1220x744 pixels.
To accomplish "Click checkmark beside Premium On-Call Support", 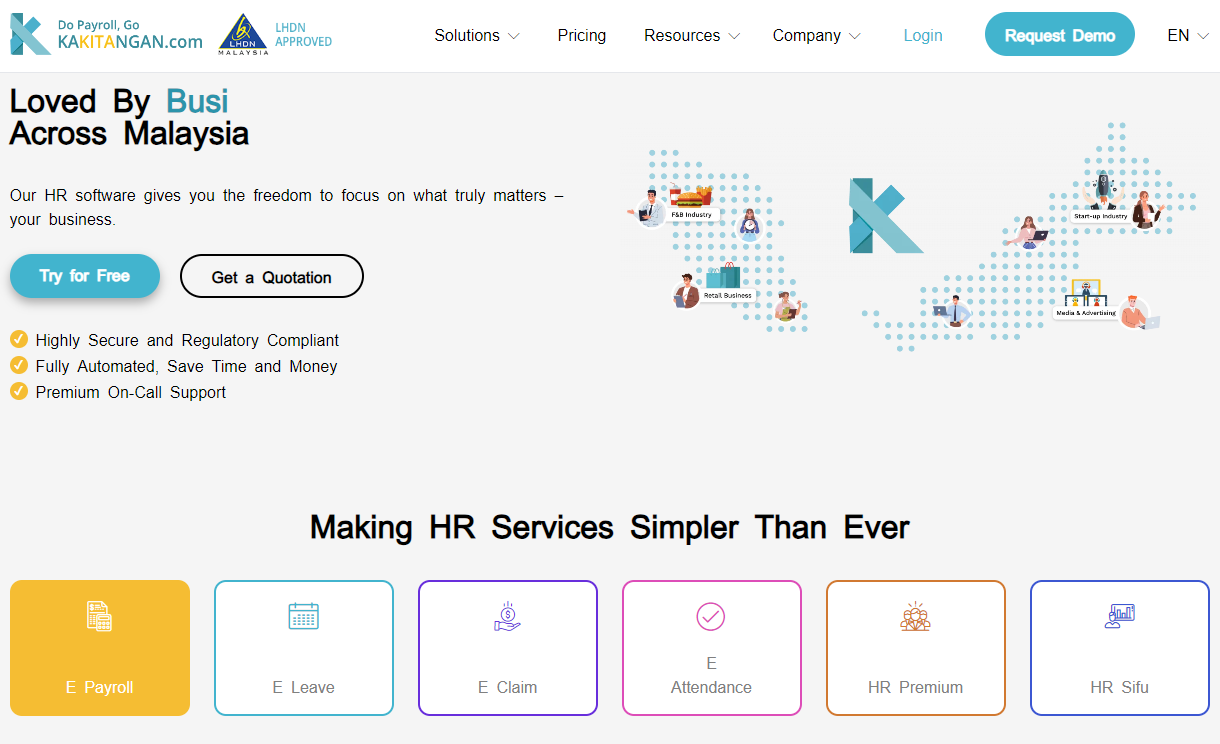I will coord(18,391).
